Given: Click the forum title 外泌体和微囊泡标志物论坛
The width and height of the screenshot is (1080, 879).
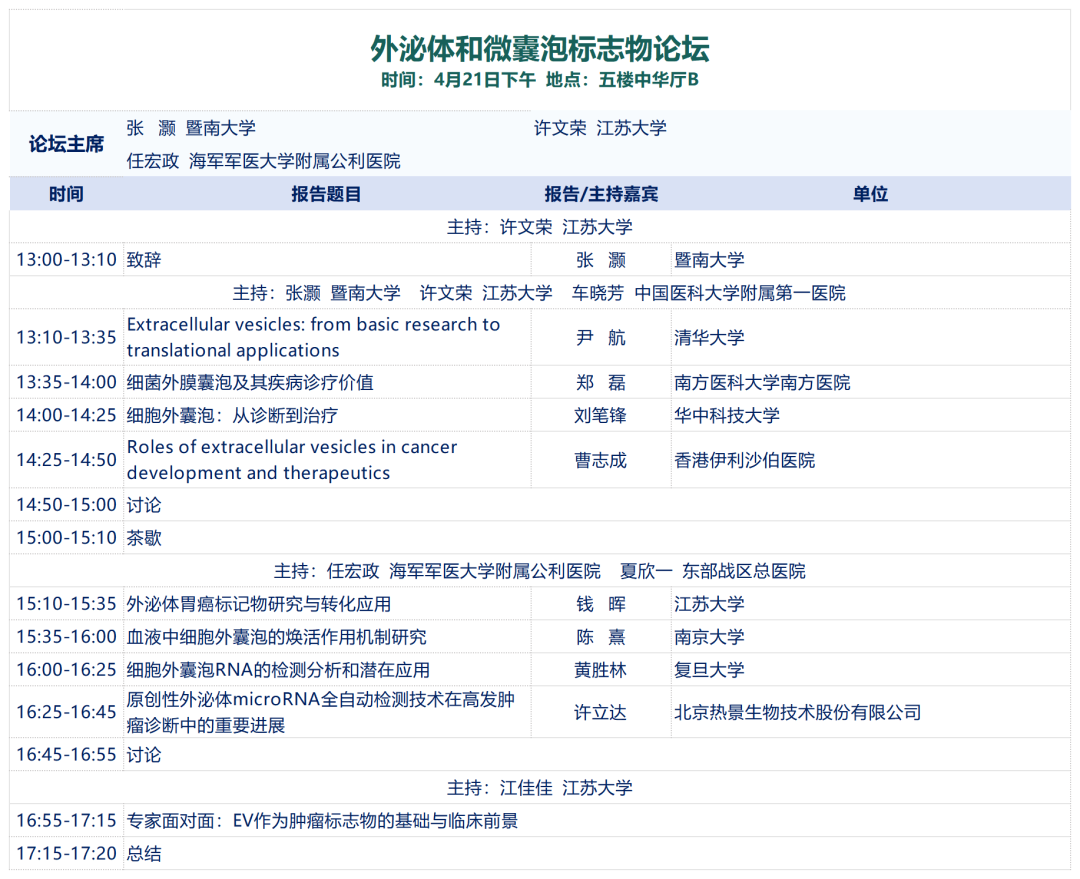Looking at the screenshot, I should (540, 47).
